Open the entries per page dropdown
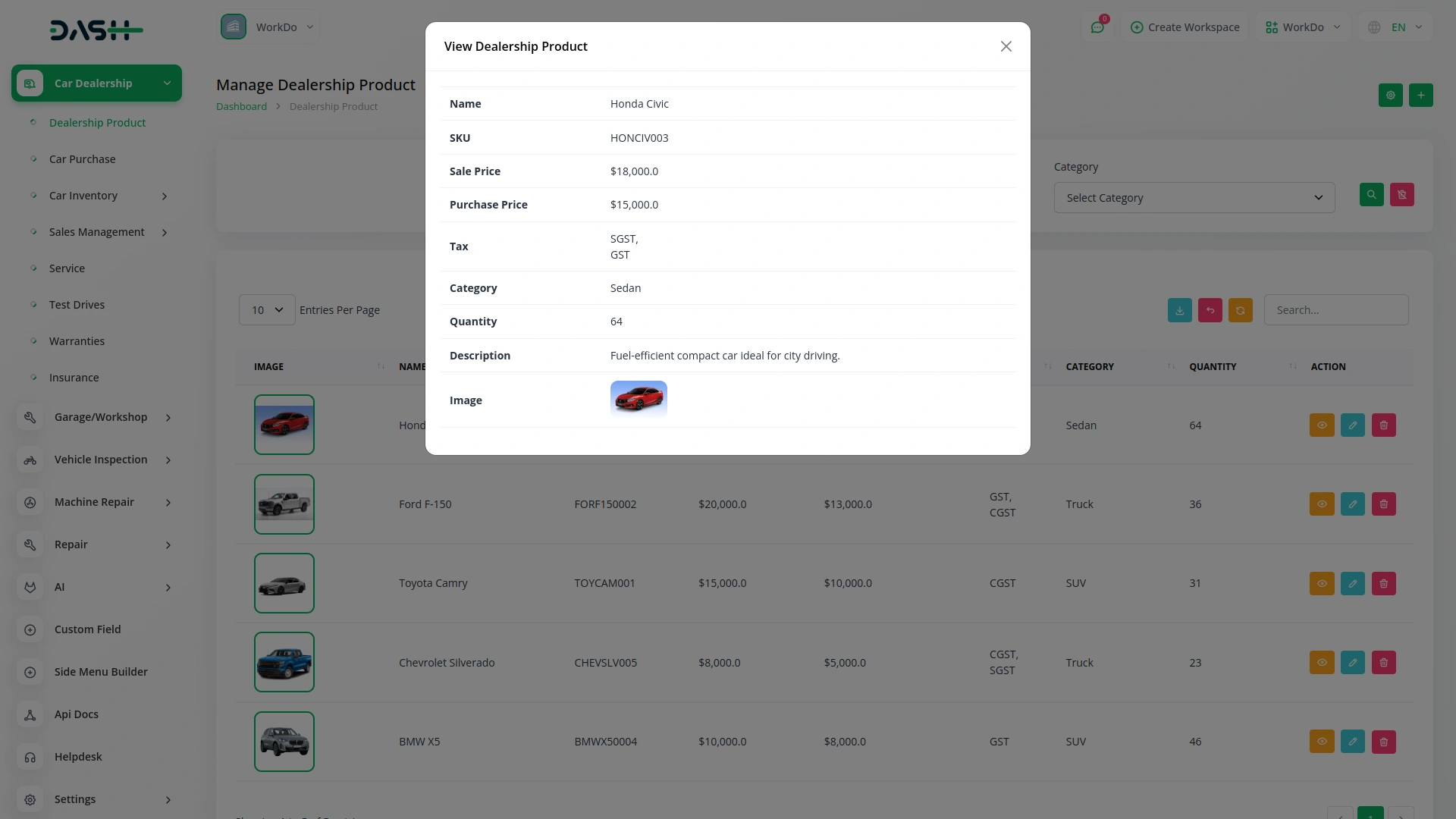The height and width of the screenshot is (819, 1456). point(267,310)
